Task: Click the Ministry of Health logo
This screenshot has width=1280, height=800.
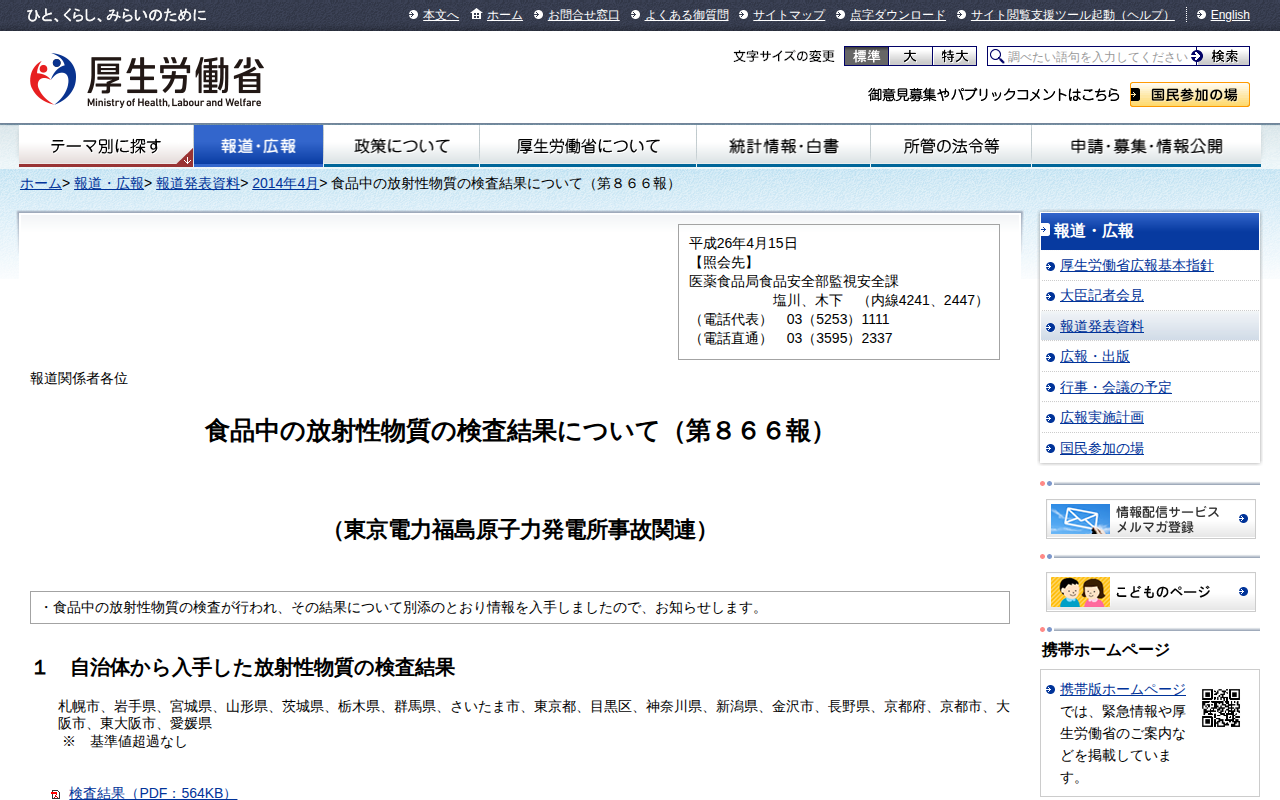Action: click(x=146, y=80)
